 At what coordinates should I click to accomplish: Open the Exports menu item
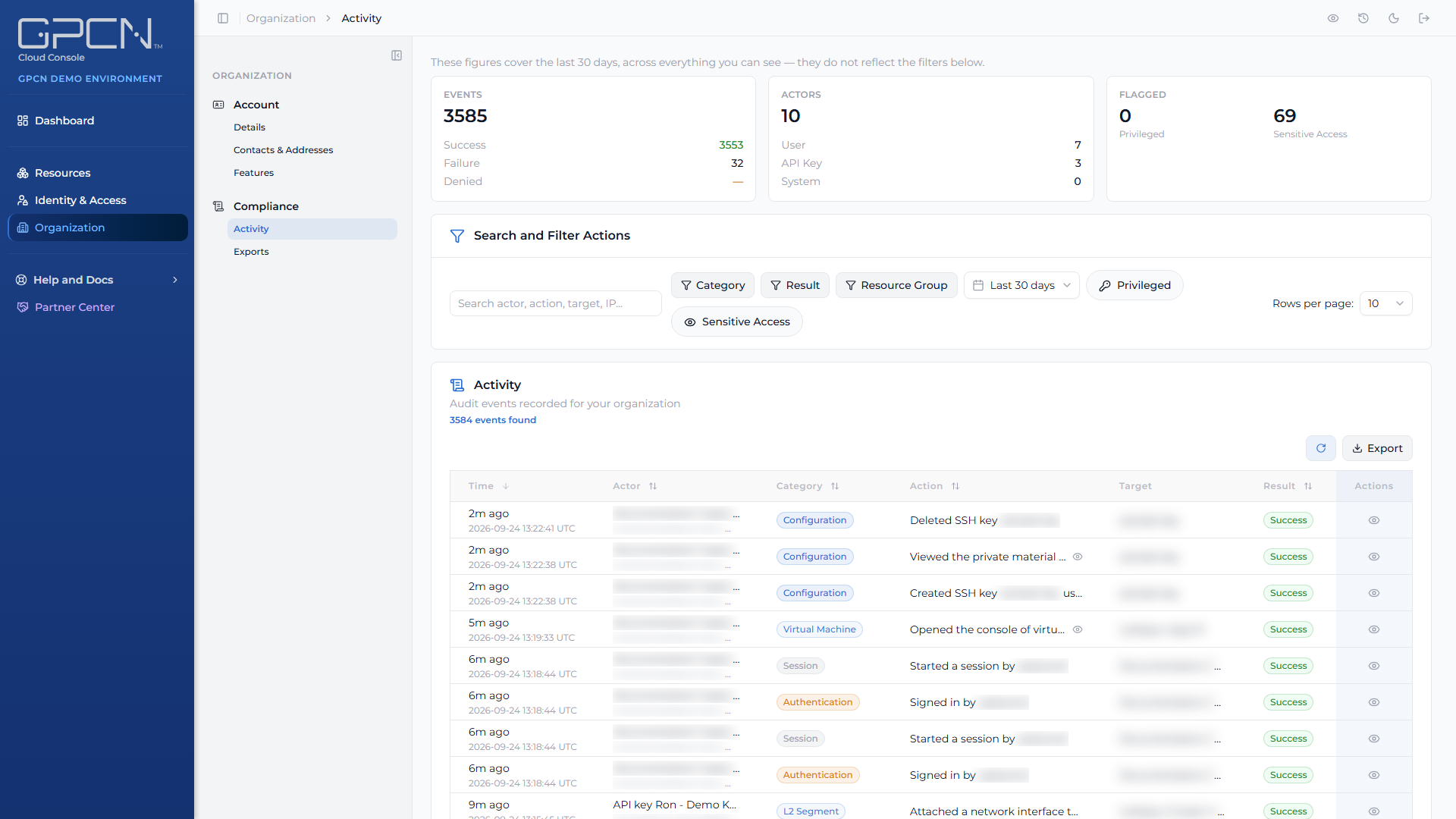pyautogui.click(x=251, y=252)
